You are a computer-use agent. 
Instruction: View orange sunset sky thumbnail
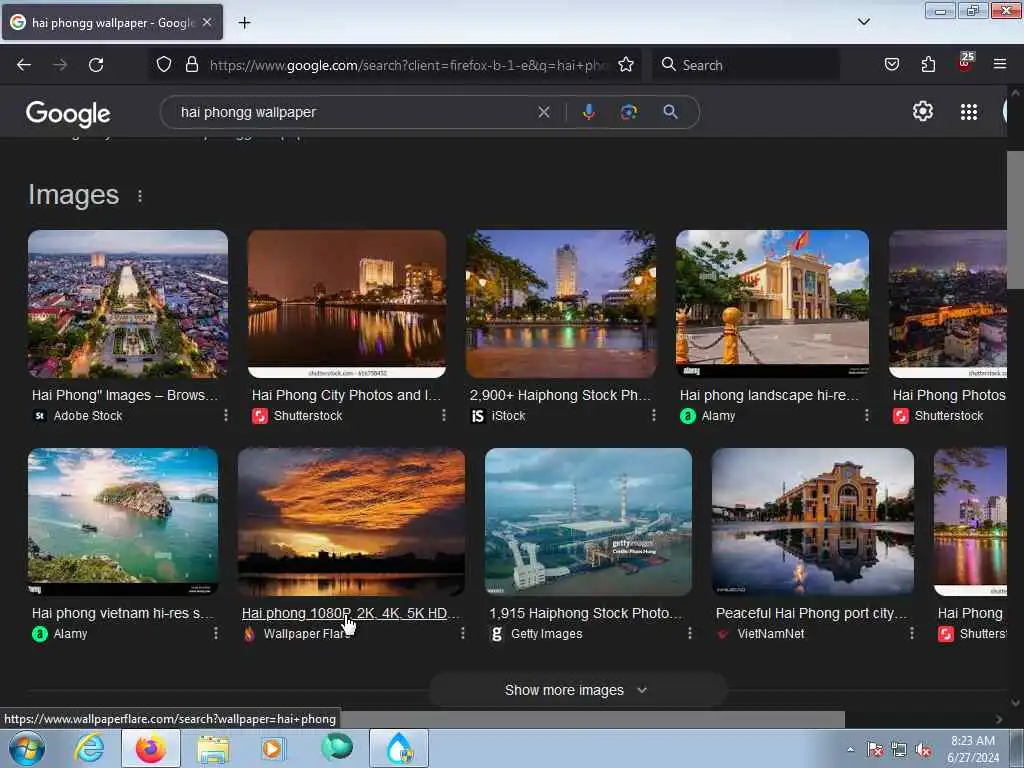click(x=351, y=522)
